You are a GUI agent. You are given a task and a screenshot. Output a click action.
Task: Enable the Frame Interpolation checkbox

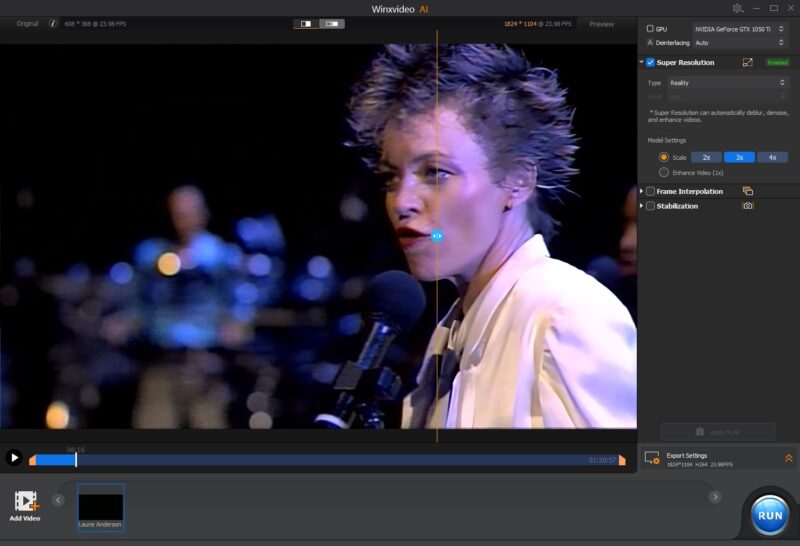651,191
